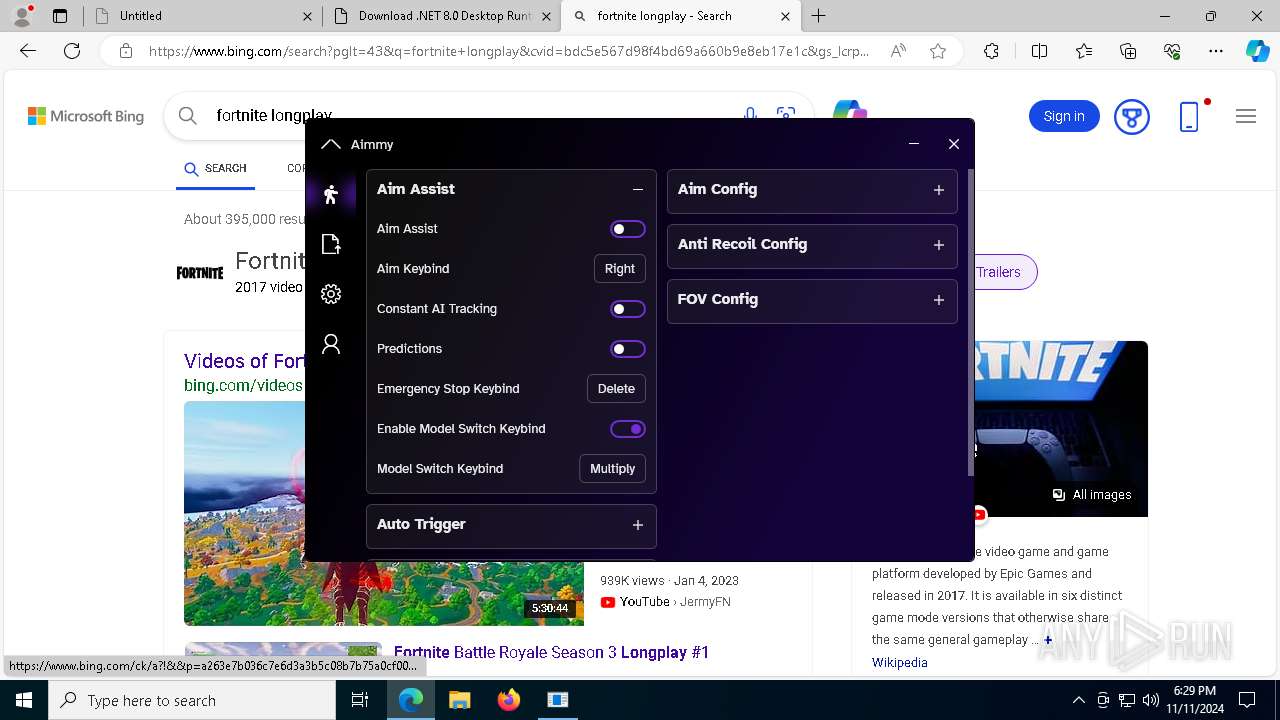Click the Windows taskbar search box

point(192,700)
